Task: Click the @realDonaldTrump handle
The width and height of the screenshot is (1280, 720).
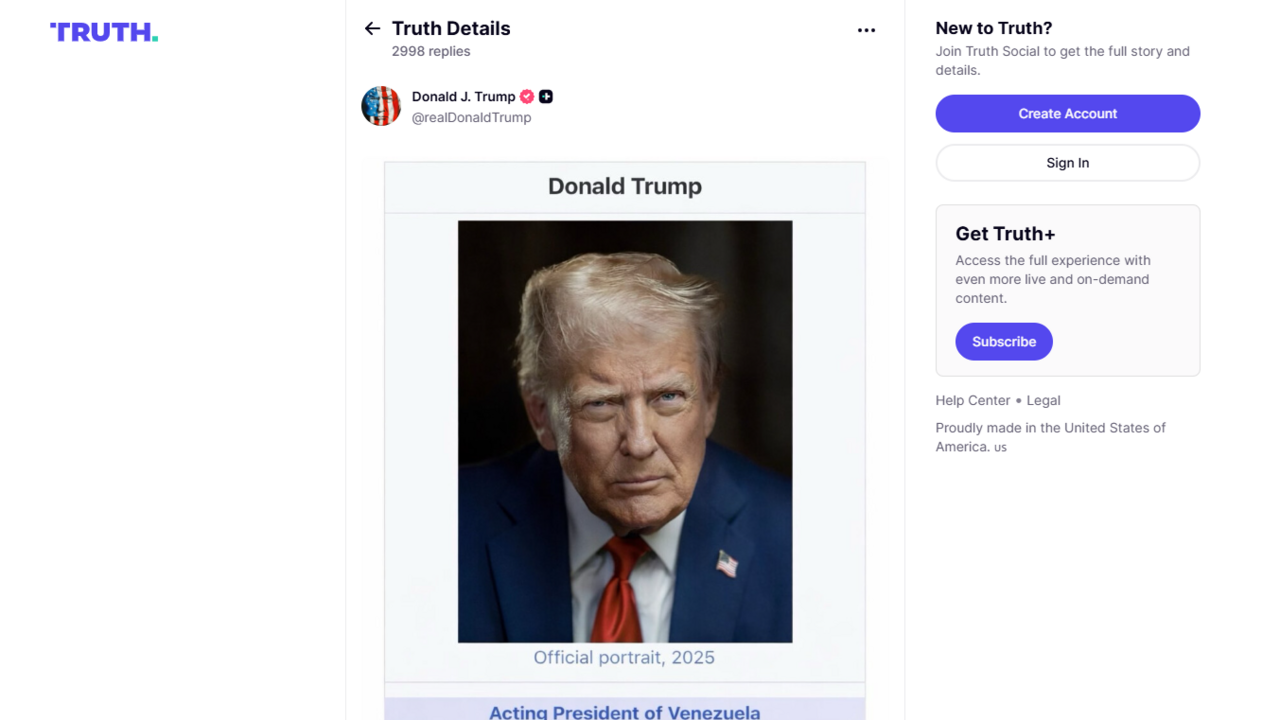Action: [x=471, y=118]
